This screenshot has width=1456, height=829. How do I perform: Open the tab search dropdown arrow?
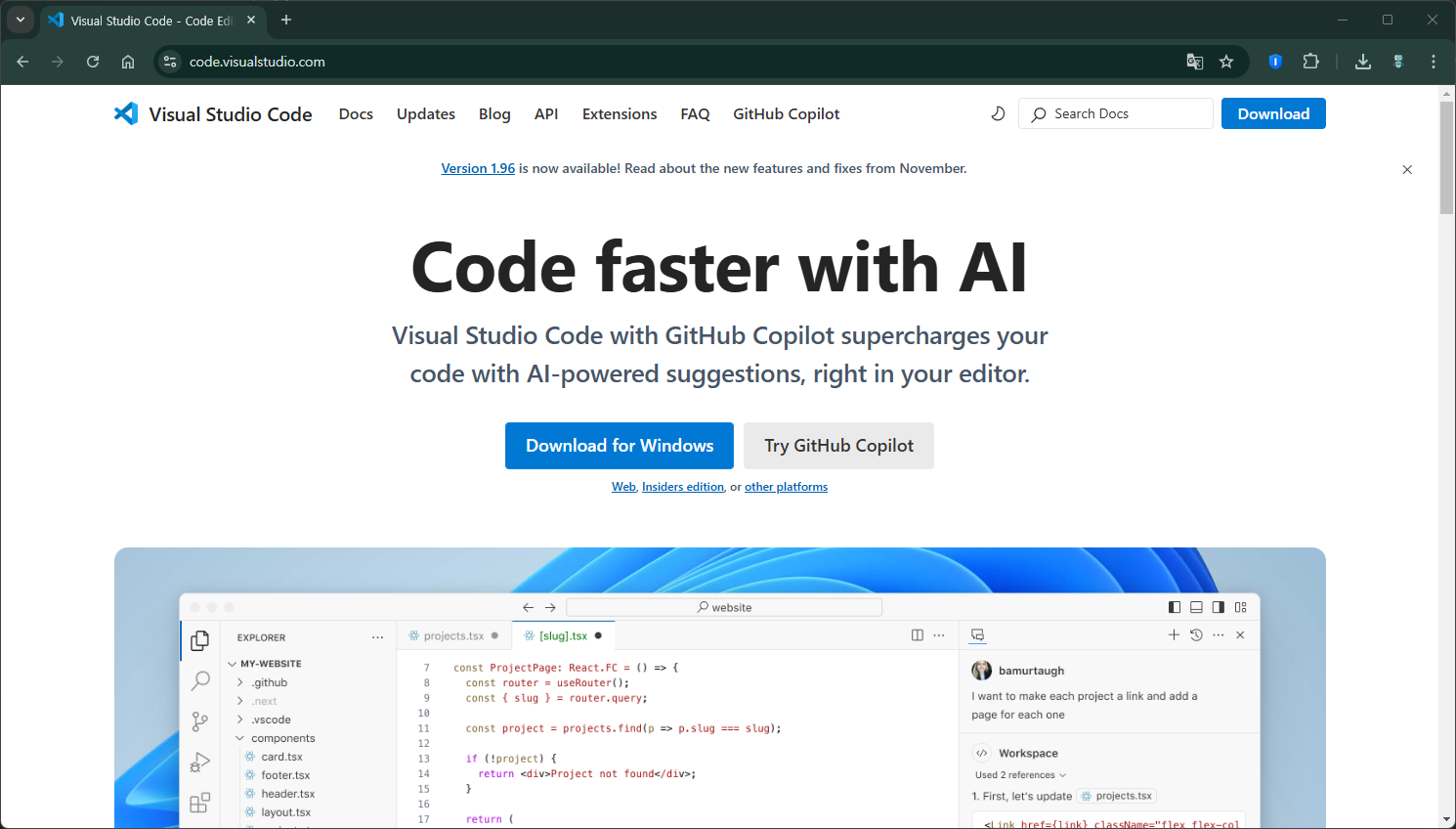pyautogui.click(x=21, y=20)
